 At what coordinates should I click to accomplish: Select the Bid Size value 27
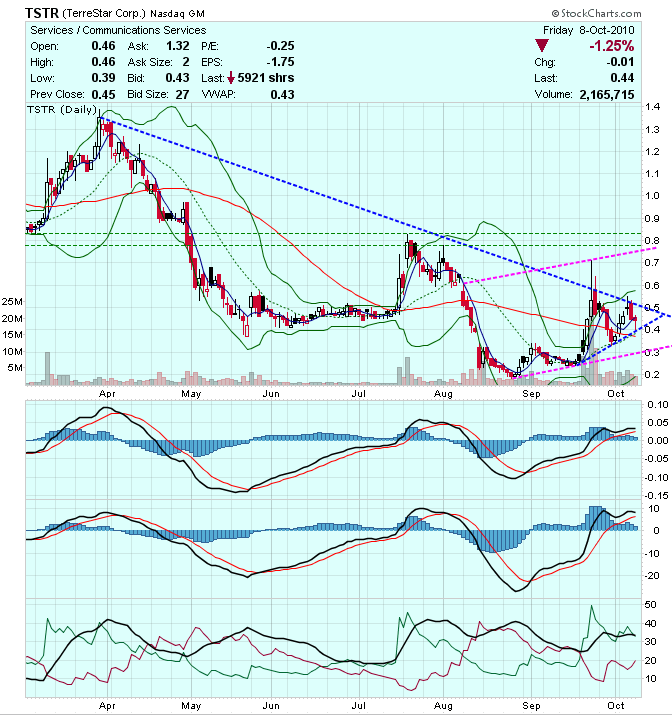coord(182,94)
